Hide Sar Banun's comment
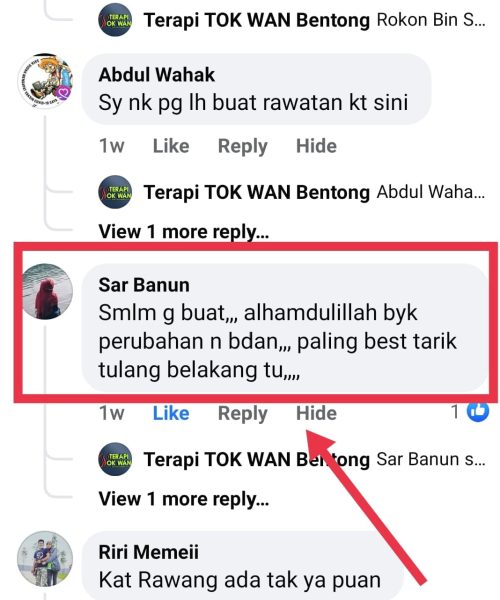Screen dimensions: 500x600 tap(316, 413)
